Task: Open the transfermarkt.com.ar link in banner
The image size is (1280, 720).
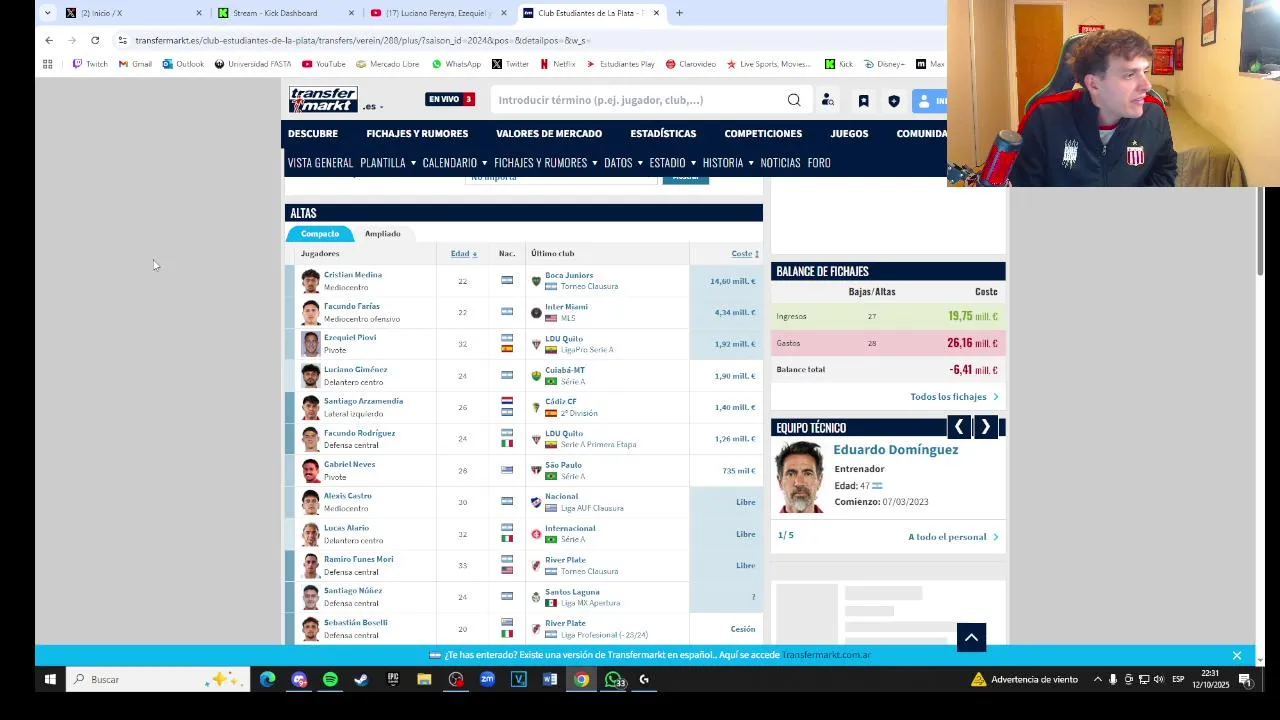Action: (826, 655)
